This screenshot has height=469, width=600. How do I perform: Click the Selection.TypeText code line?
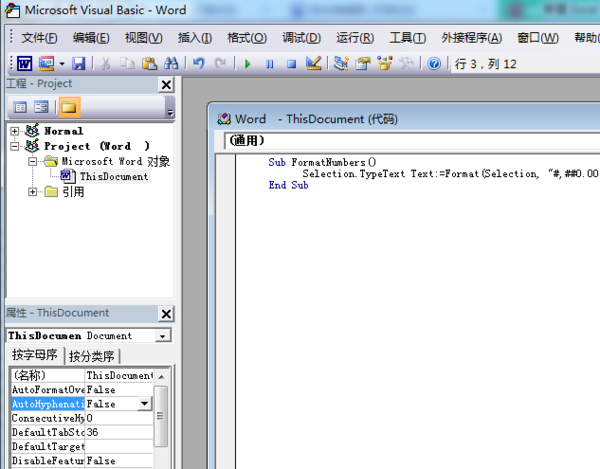(450, 174)
